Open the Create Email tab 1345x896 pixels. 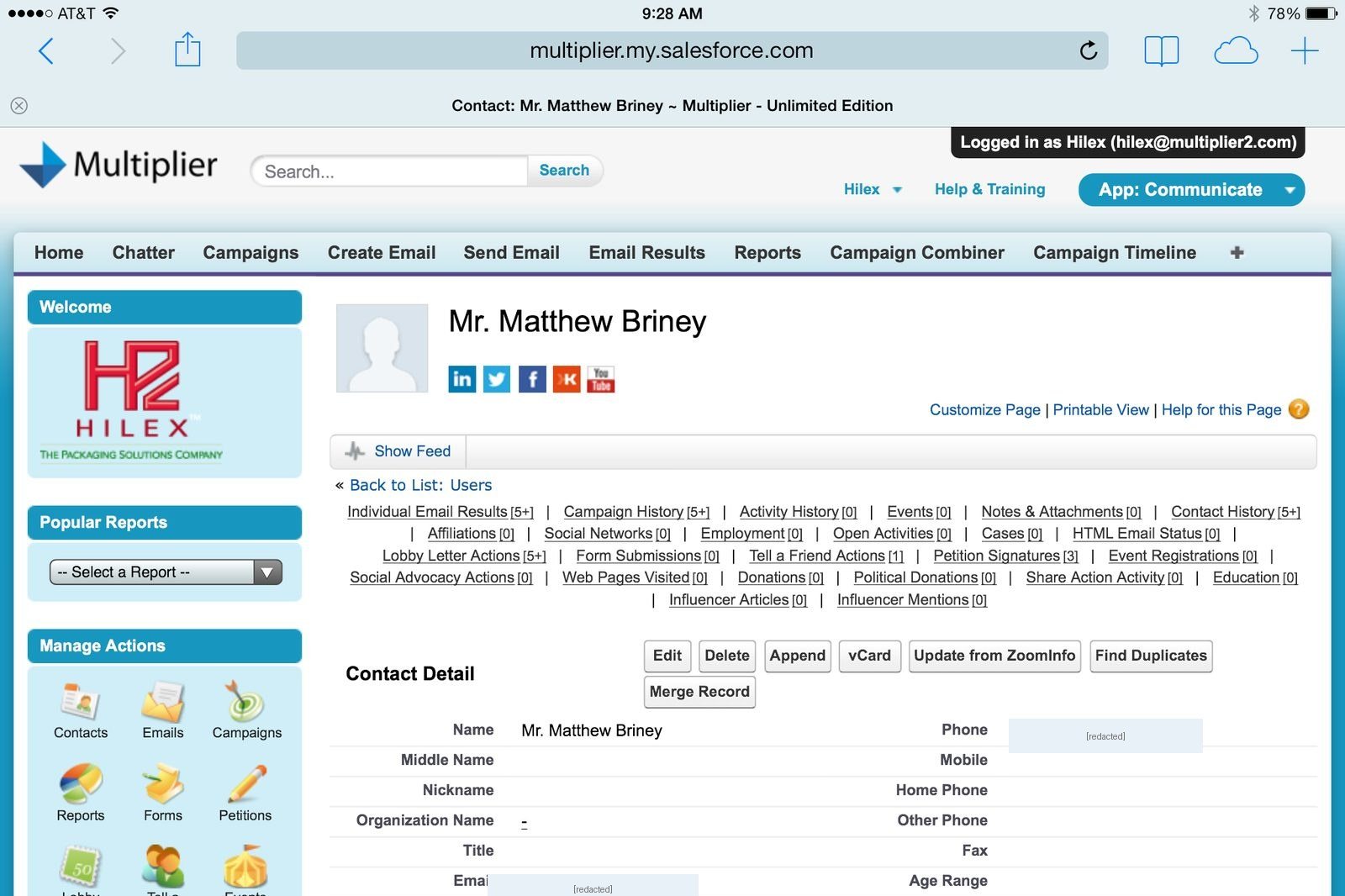click(382, 253)
